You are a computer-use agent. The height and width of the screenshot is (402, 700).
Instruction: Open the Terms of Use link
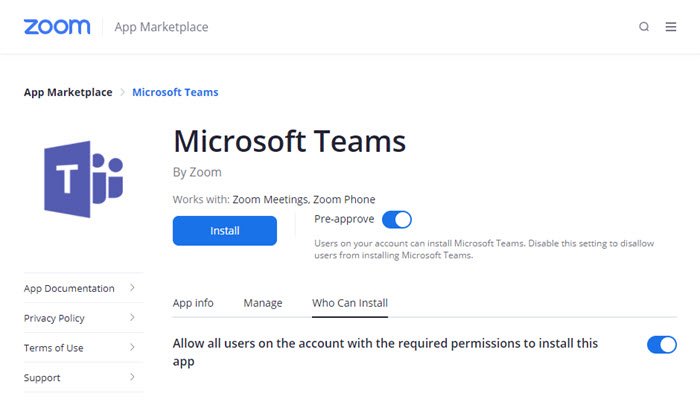[54, 348]
